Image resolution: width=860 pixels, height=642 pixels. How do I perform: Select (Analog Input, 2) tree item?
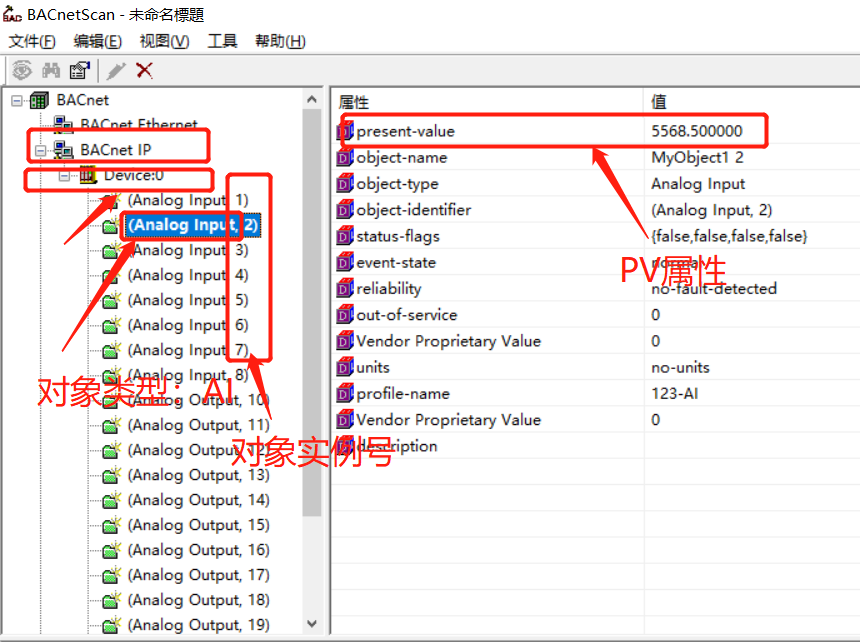[192, 225]
